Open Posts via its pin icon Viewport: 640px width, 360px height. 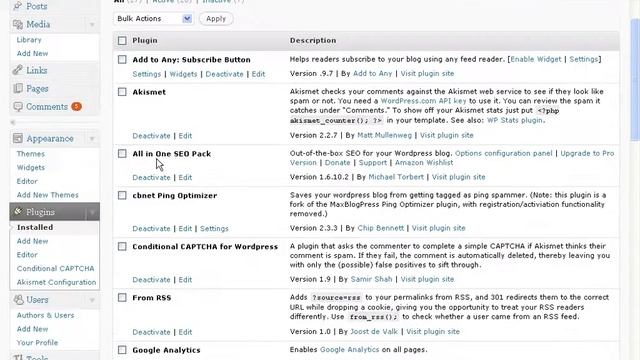point(18,6)
